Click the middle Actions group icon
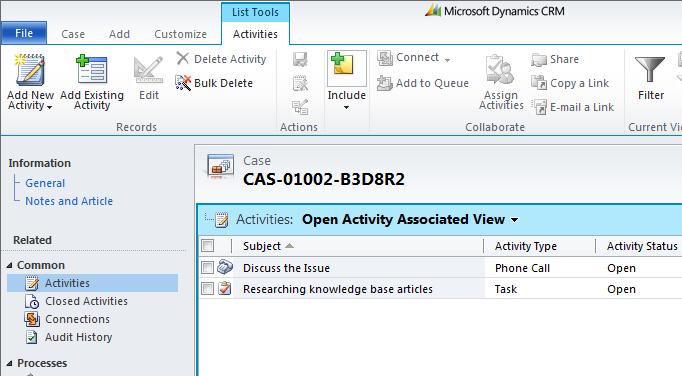Screen dimensions: 682x376 point(300,83)
